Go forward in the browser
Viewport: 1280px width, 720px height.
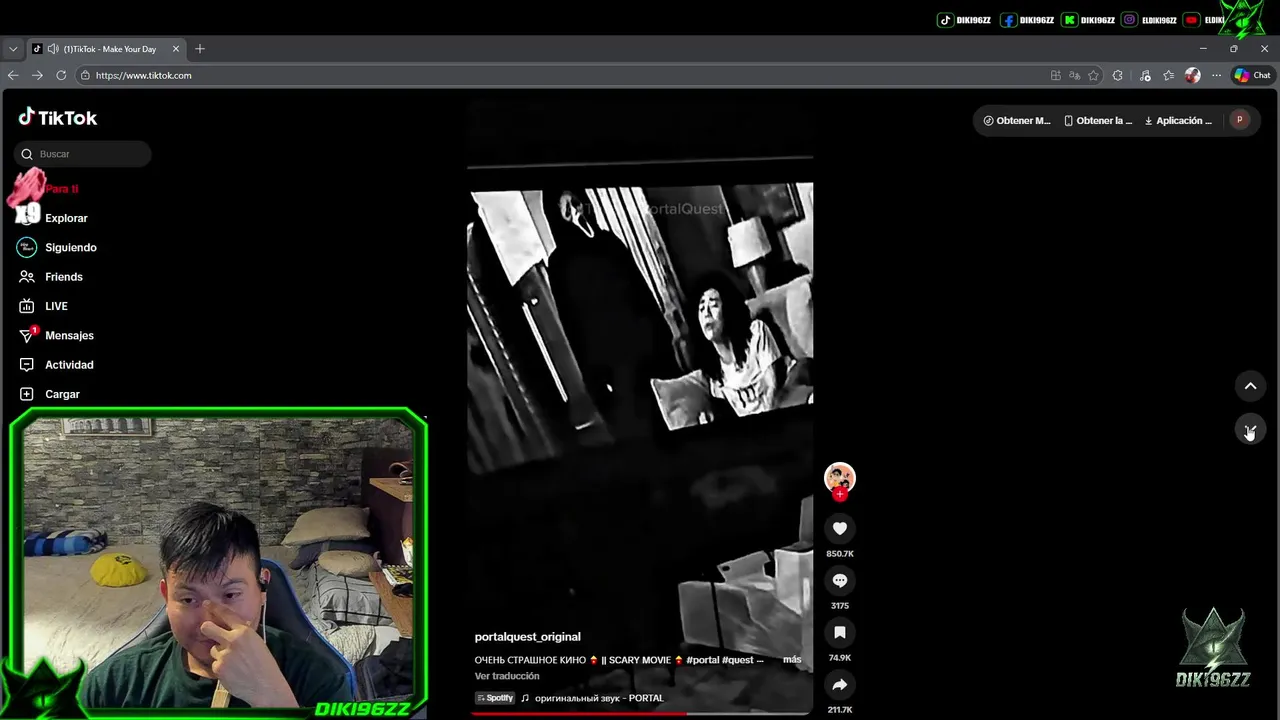[37, 75]
